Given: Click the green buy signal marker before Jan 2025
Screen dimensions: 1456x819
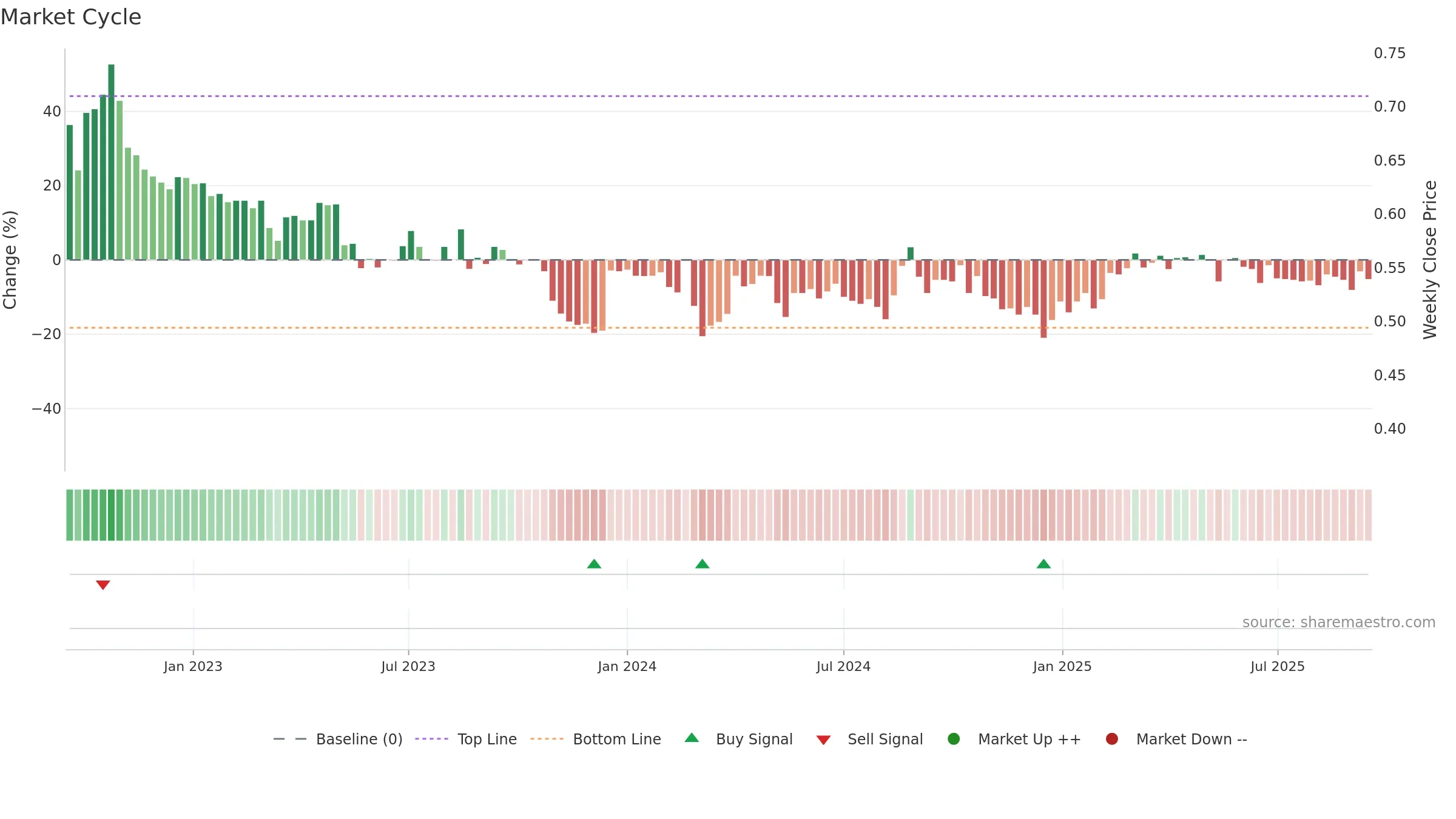Looking at the screenshot, I should pyautogui.click(x=1043, y=564).
